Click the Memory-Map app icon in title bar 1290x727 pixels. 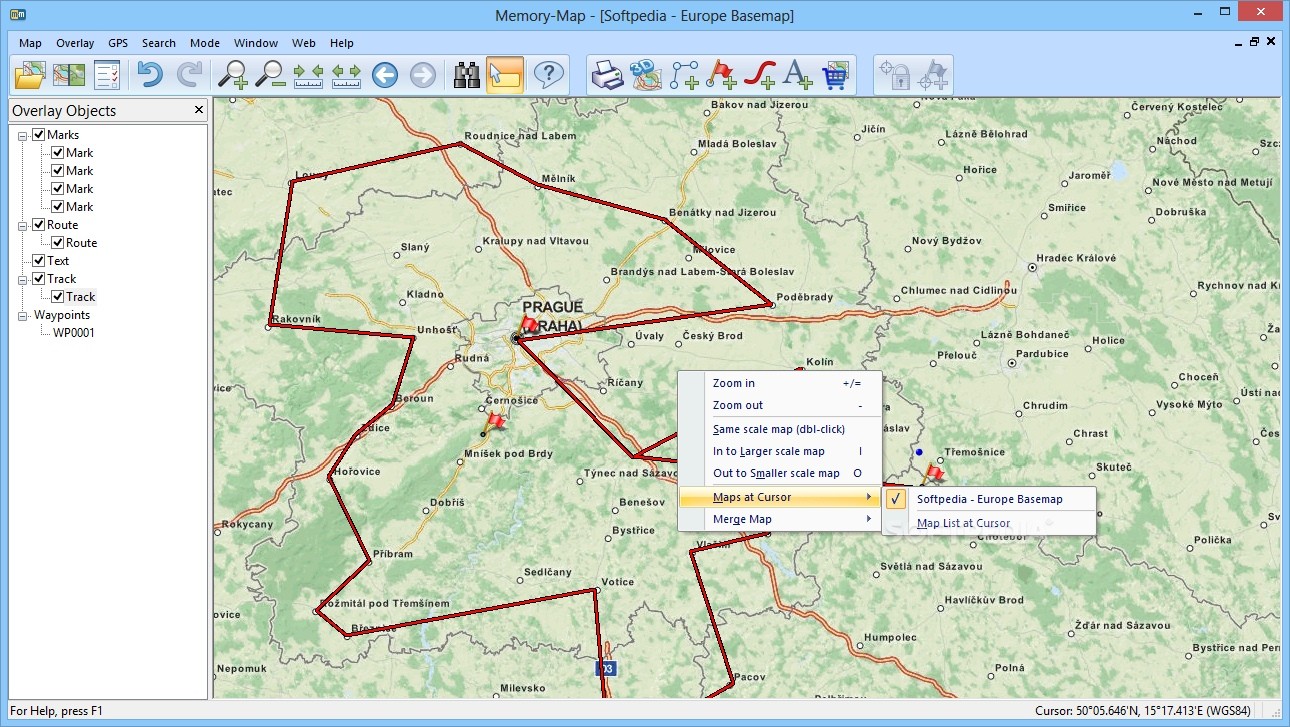(x=16, y=15)
